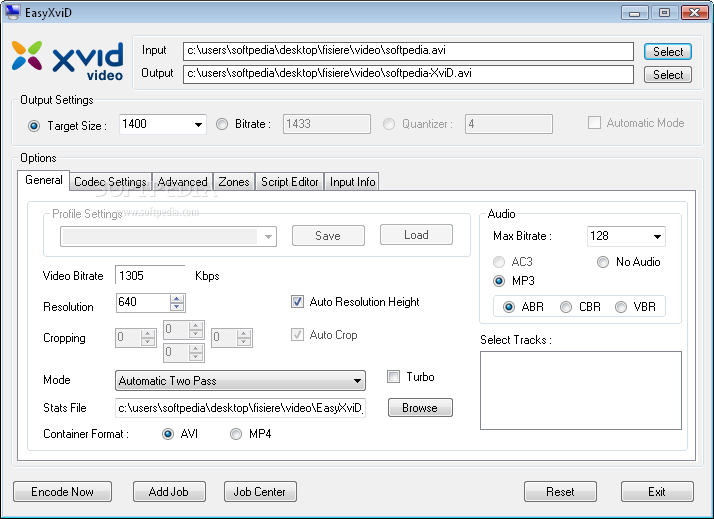714x519 pixels.
Task: Click the Reset button
Action: coord(560,492)
